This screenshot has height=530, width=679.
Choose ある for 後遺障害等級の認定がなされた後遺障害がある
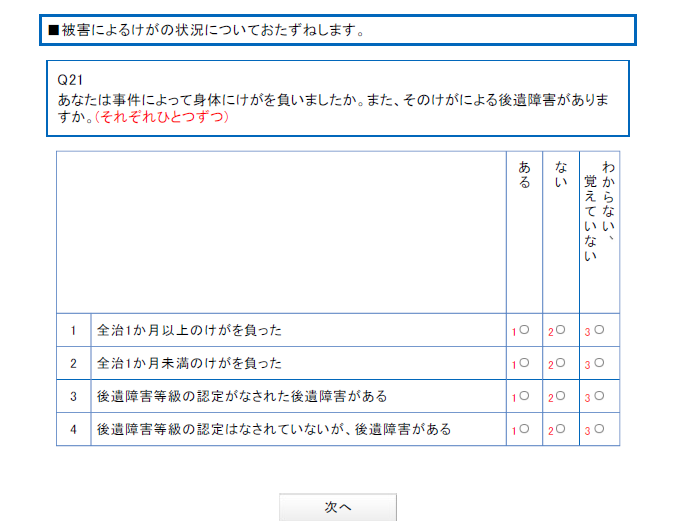524,396
